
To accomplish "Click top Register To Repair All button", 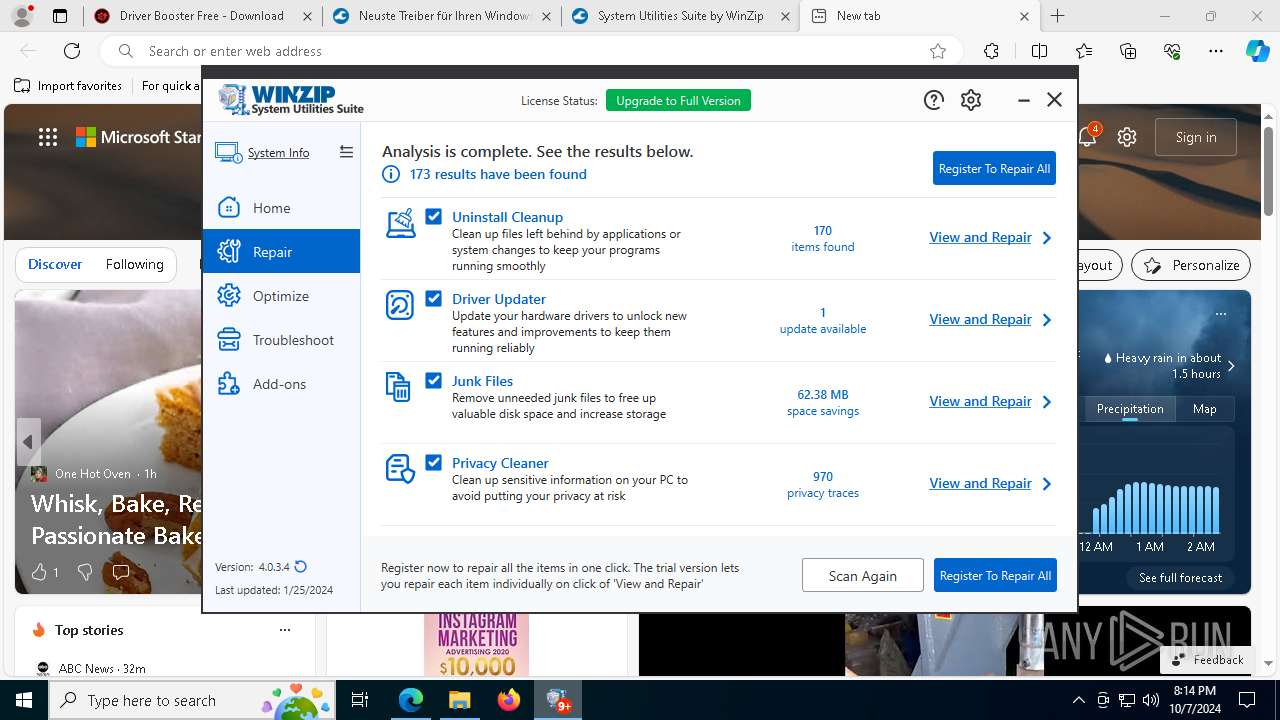I will pos(994,168).
